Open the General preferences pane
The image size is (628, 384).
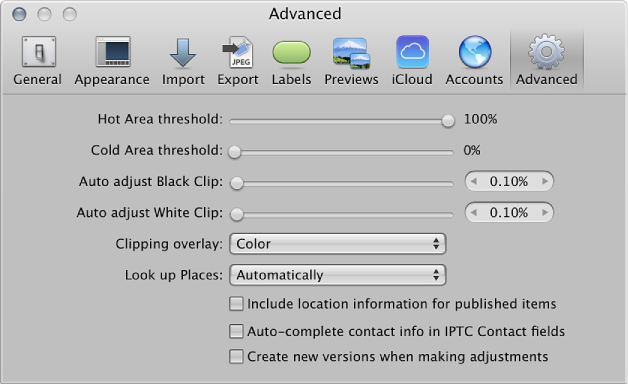(38, 61)
